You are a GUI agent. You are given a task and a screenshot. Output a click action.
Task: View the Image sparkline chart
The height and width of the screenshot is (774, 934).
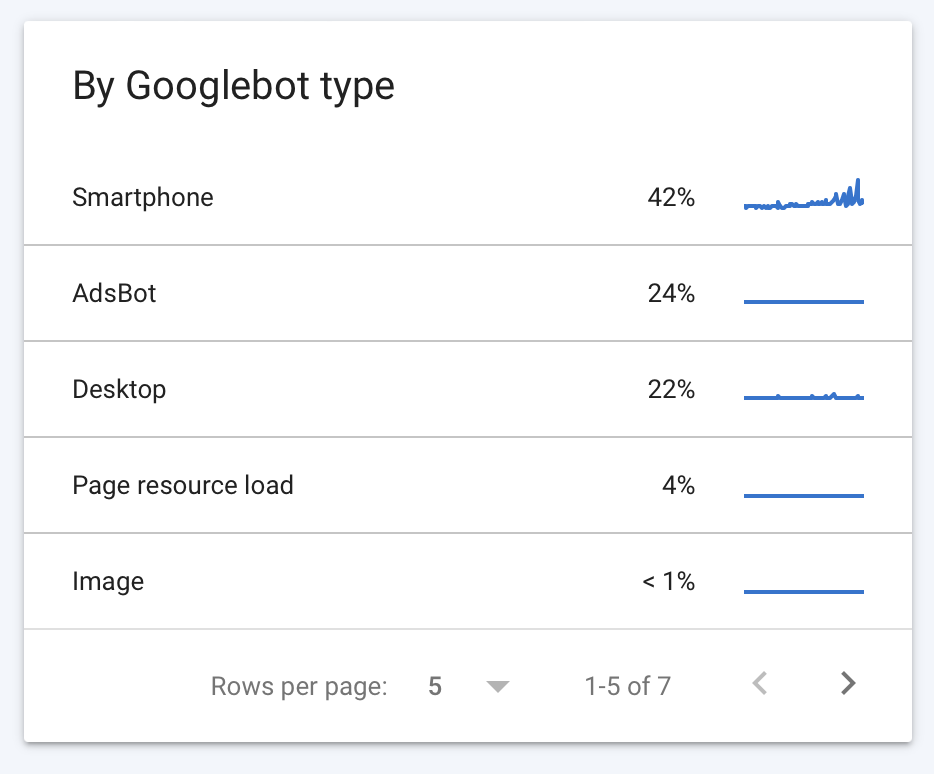(804, 591)
